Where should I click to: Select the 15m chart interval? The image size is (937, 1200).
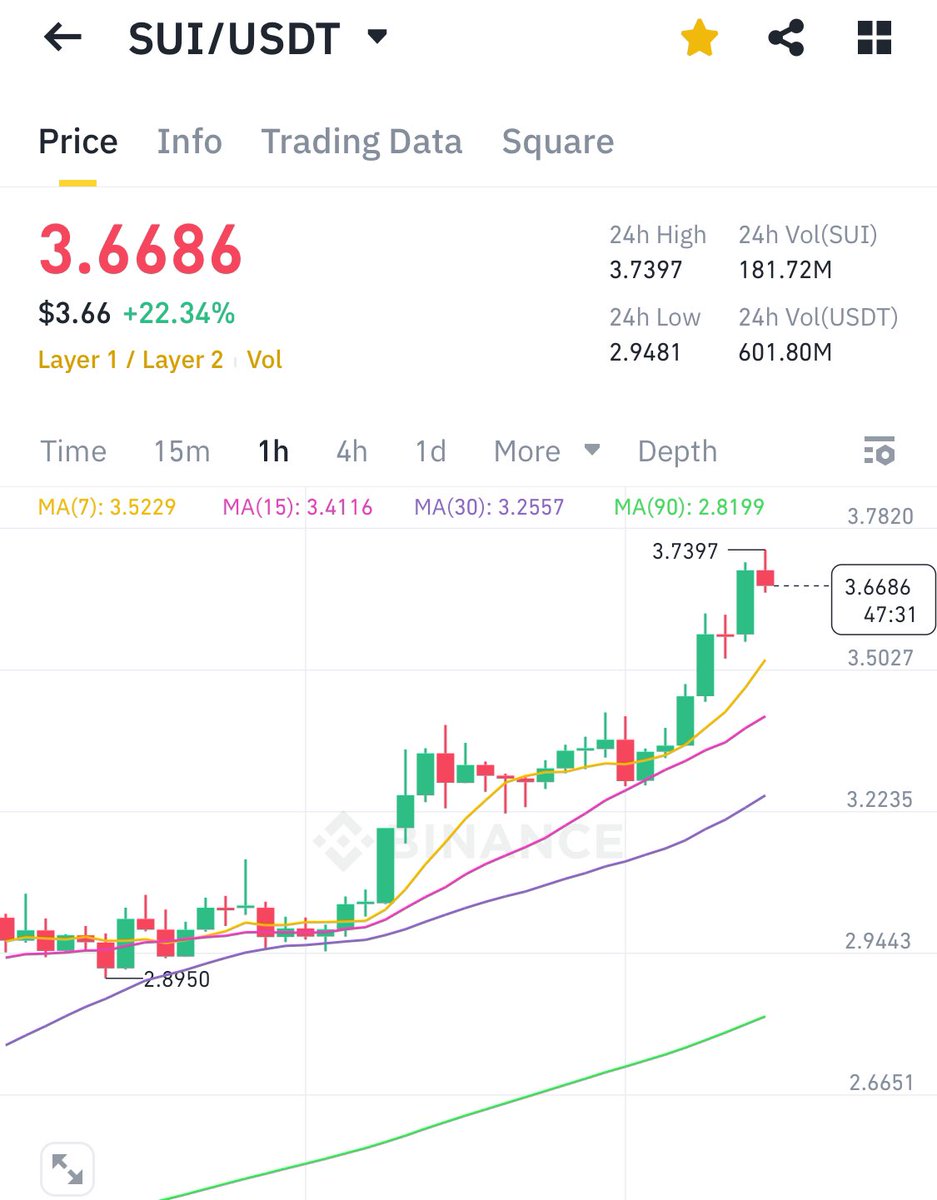pyautogui.click(x=182, y=451)
